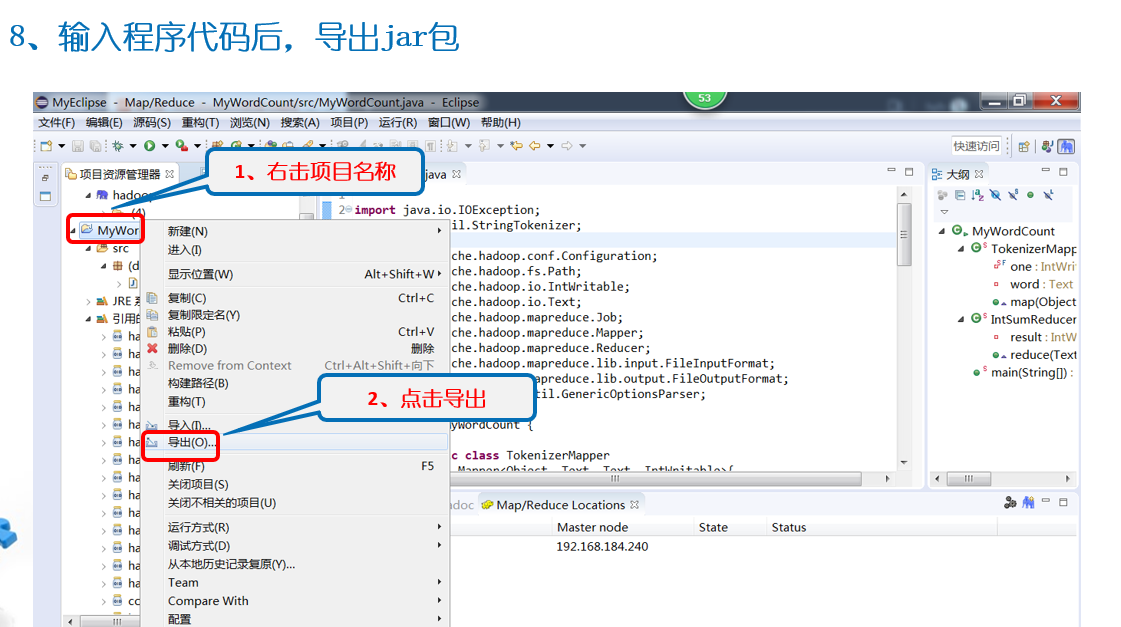Click the Forward navigation arrow icon

click(567, 146)
